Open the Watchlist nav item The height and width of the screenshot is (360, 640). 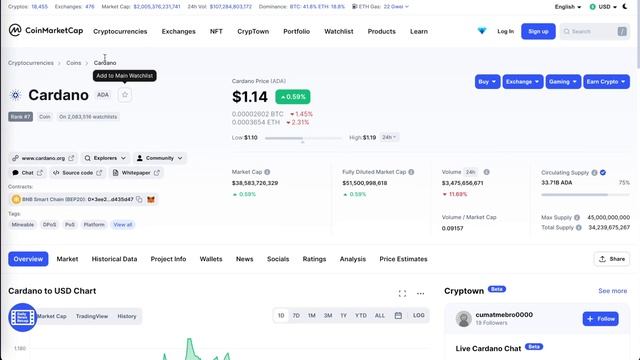339,31
